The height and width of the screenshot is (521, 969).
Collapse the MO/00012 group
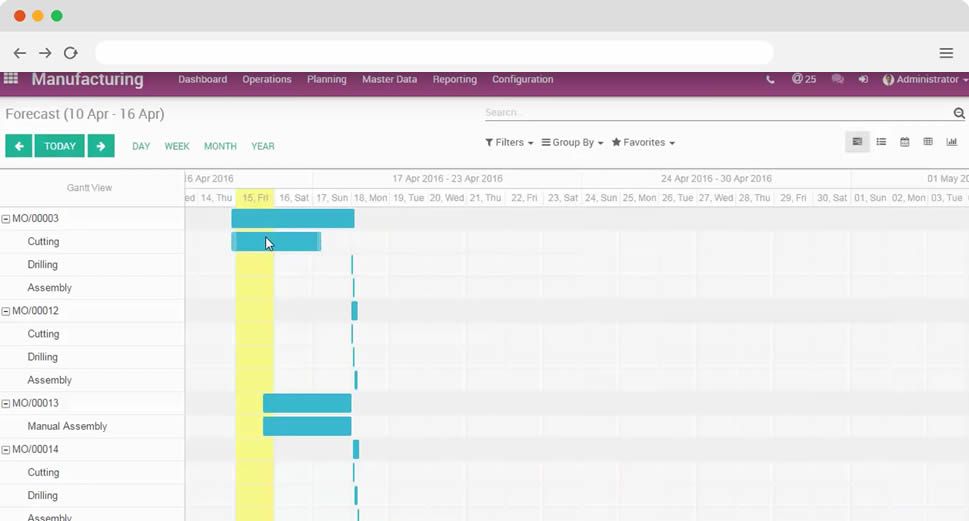tap(6, 311)
